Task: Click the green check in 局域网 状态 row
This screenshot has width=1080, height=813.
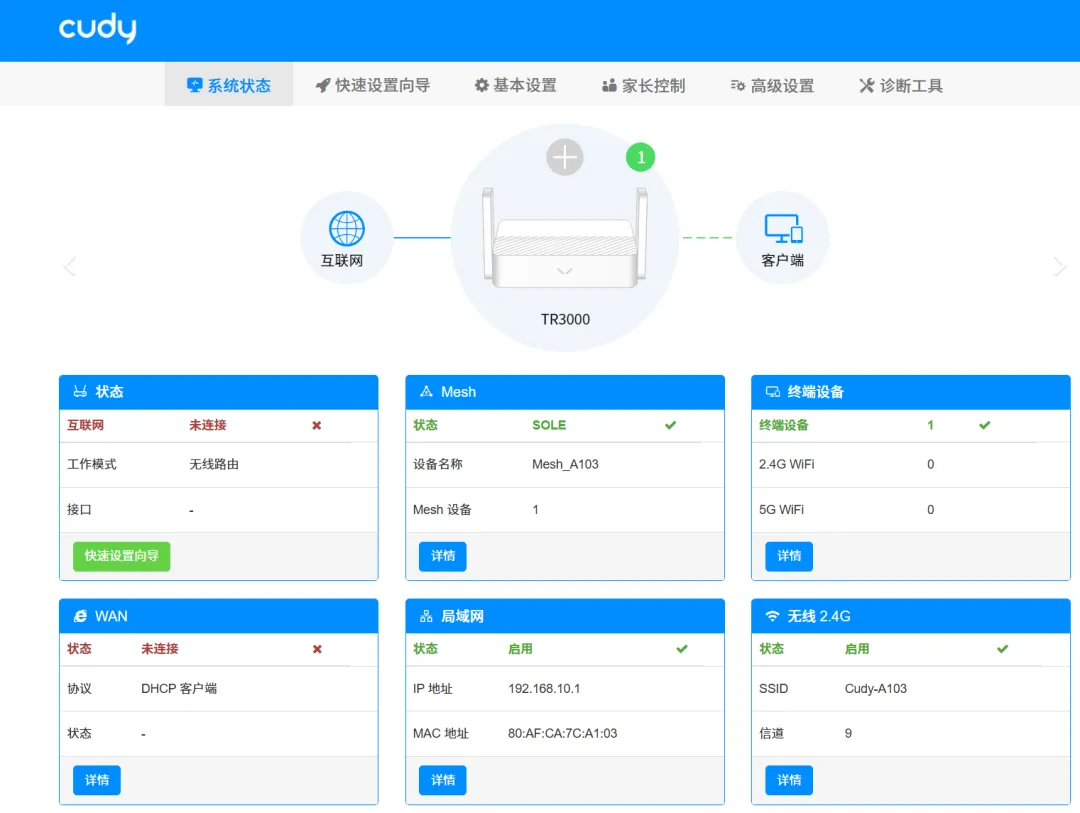Action: tap(682, 649)
